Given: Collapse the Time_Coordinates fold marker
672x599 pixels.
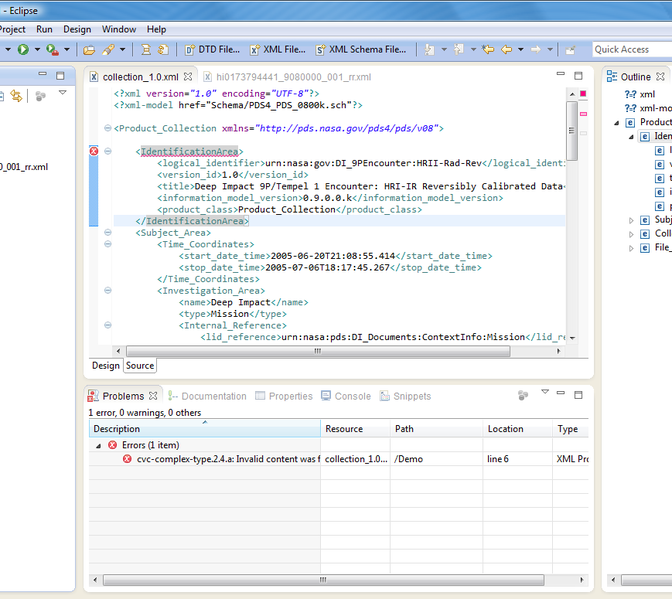Looking at the screenshot, I should [108, 244].
